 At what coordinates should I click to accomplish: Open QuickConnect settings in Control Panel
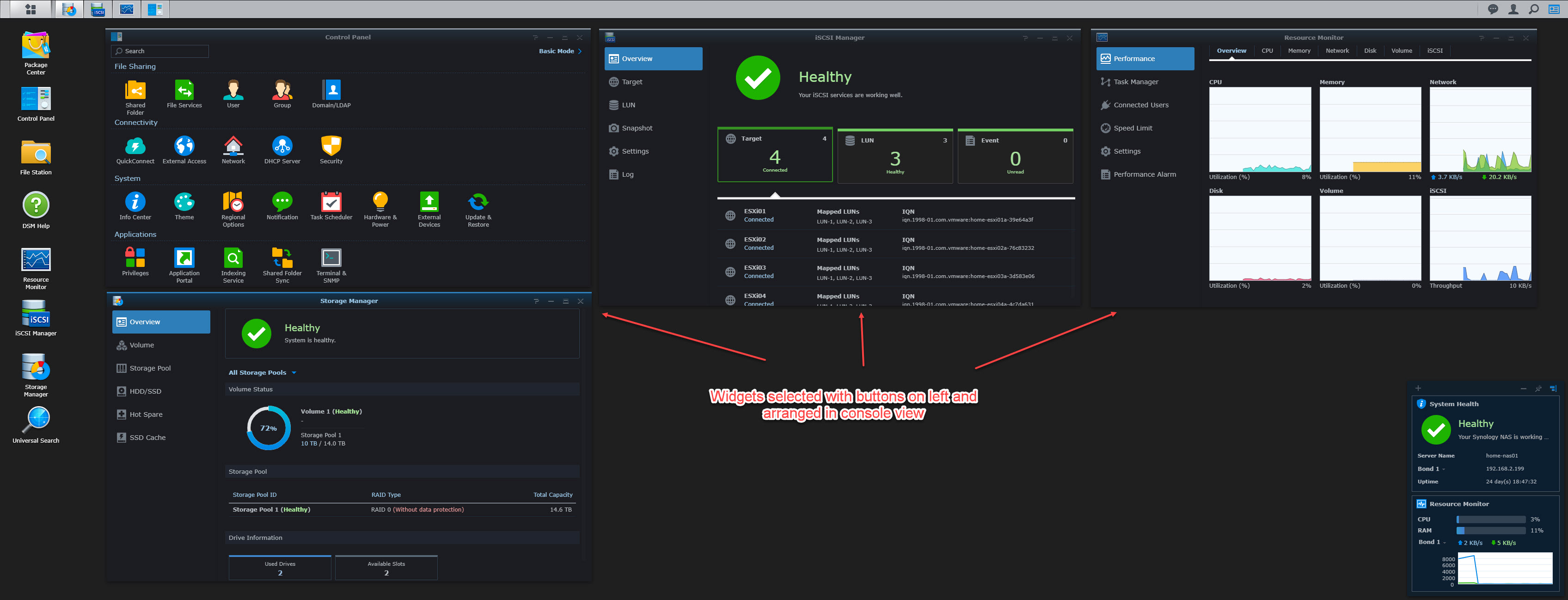tap(135, 146)
